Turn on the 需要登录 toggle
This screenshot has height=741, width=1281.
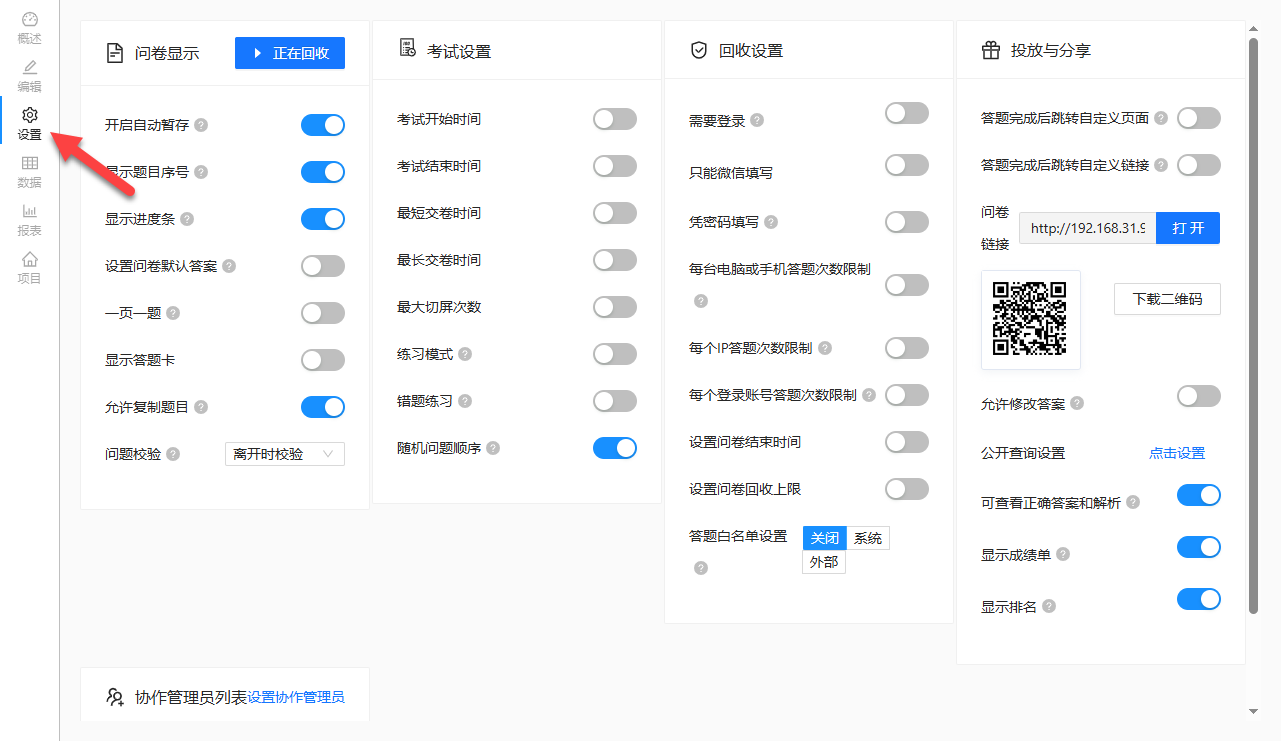[907, 114]
